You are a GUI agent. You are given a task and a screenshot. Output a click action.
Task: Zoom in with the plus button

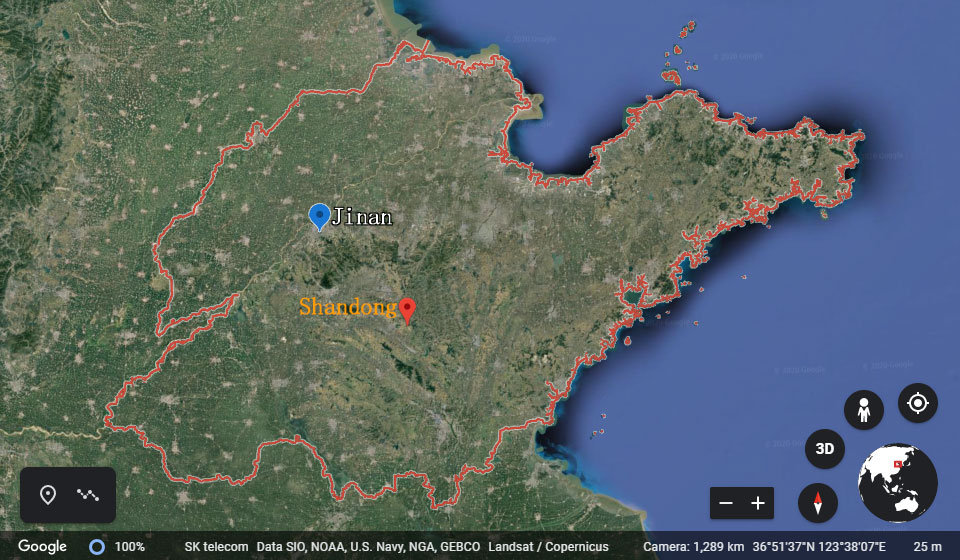(x=758, y=503)
